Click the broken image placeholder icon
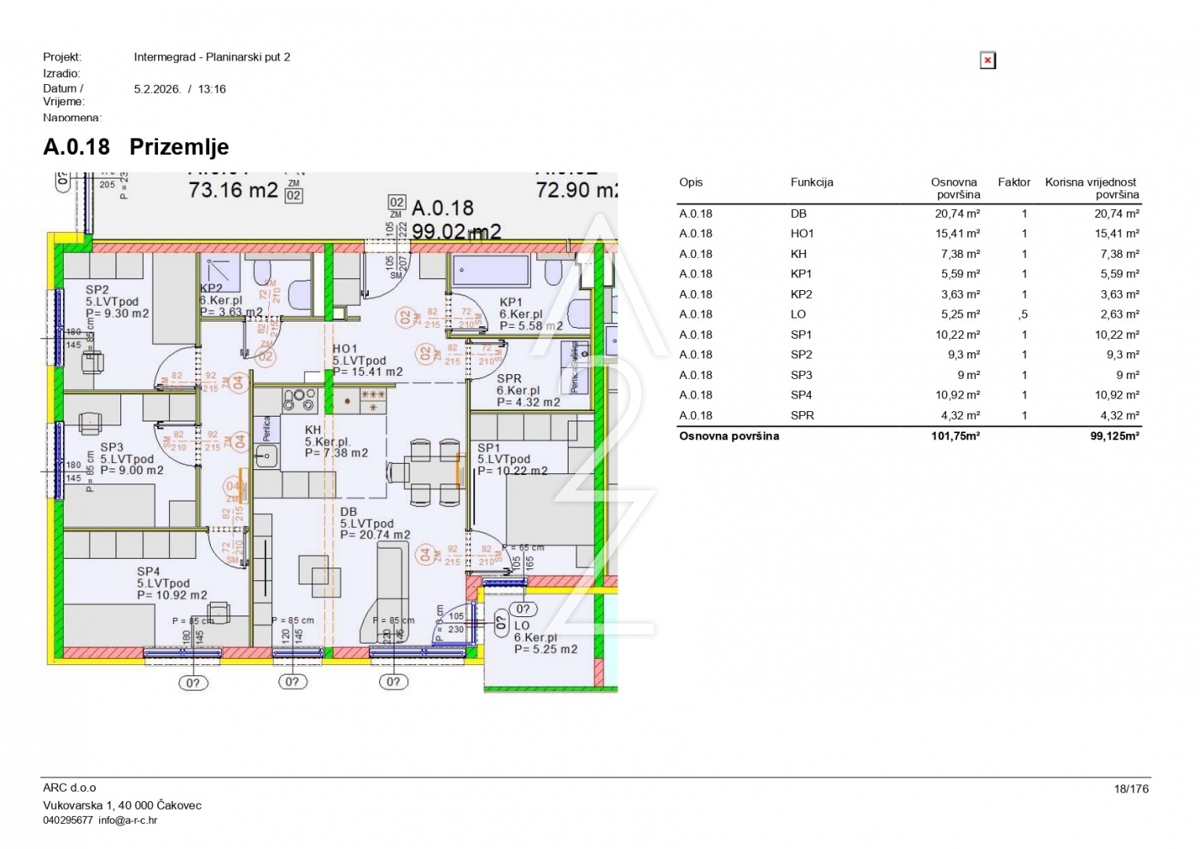1200x849 pixels. click(x=987, y=61)
